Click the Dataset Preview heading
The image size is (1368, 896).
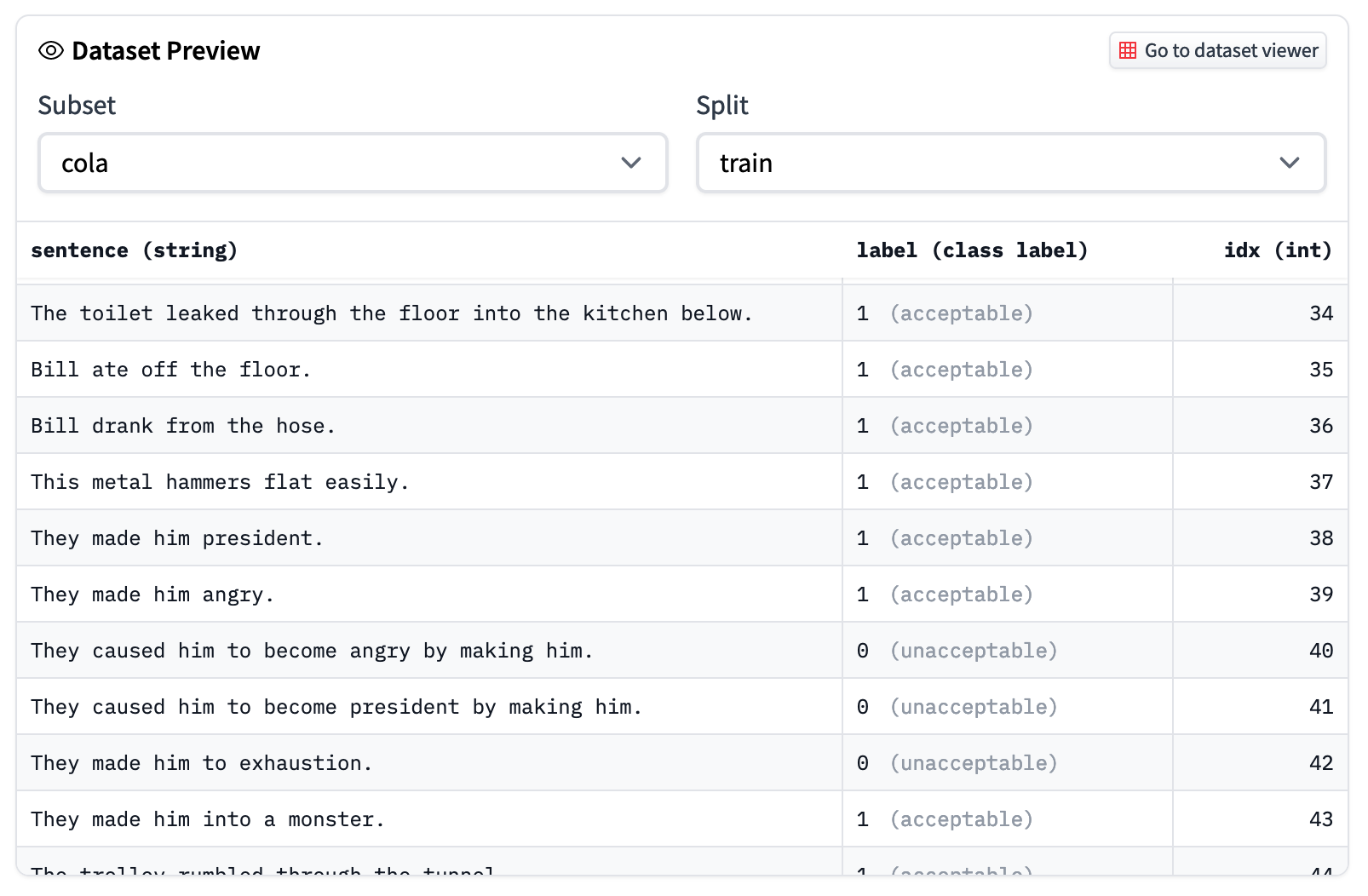click(x=165, y=51)
